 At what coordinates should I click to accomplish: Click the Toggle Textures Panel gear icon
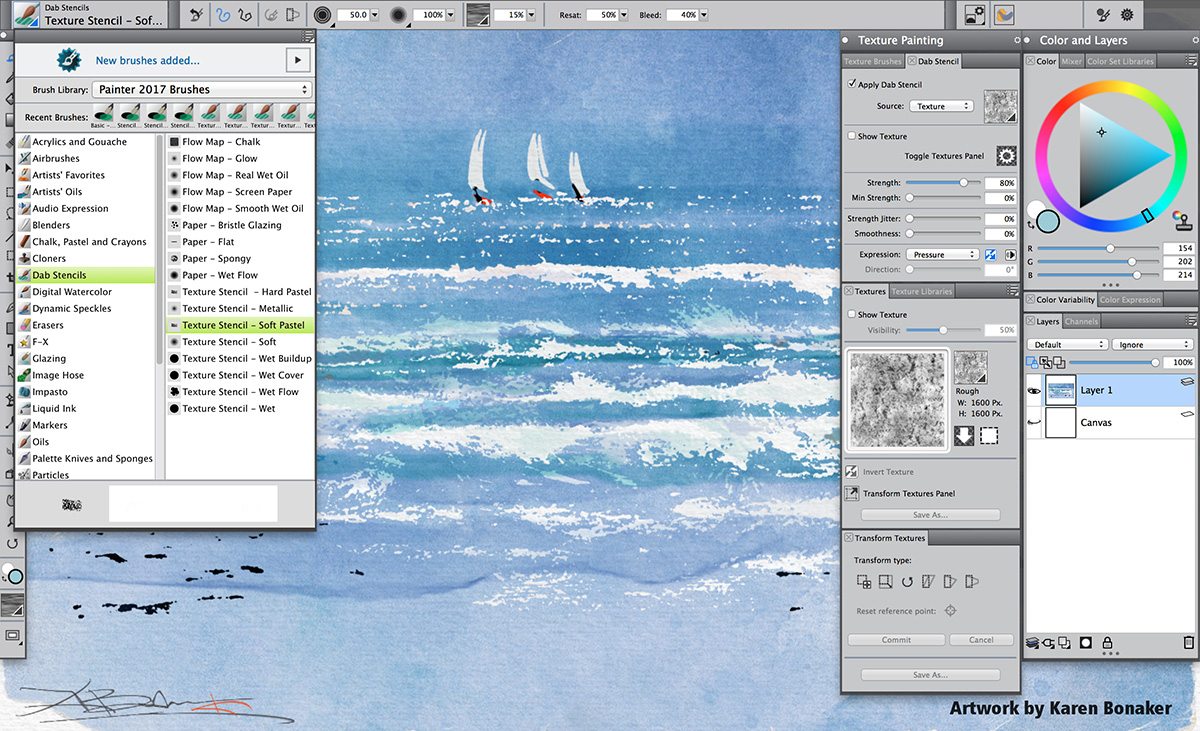tap(1005, 156)
